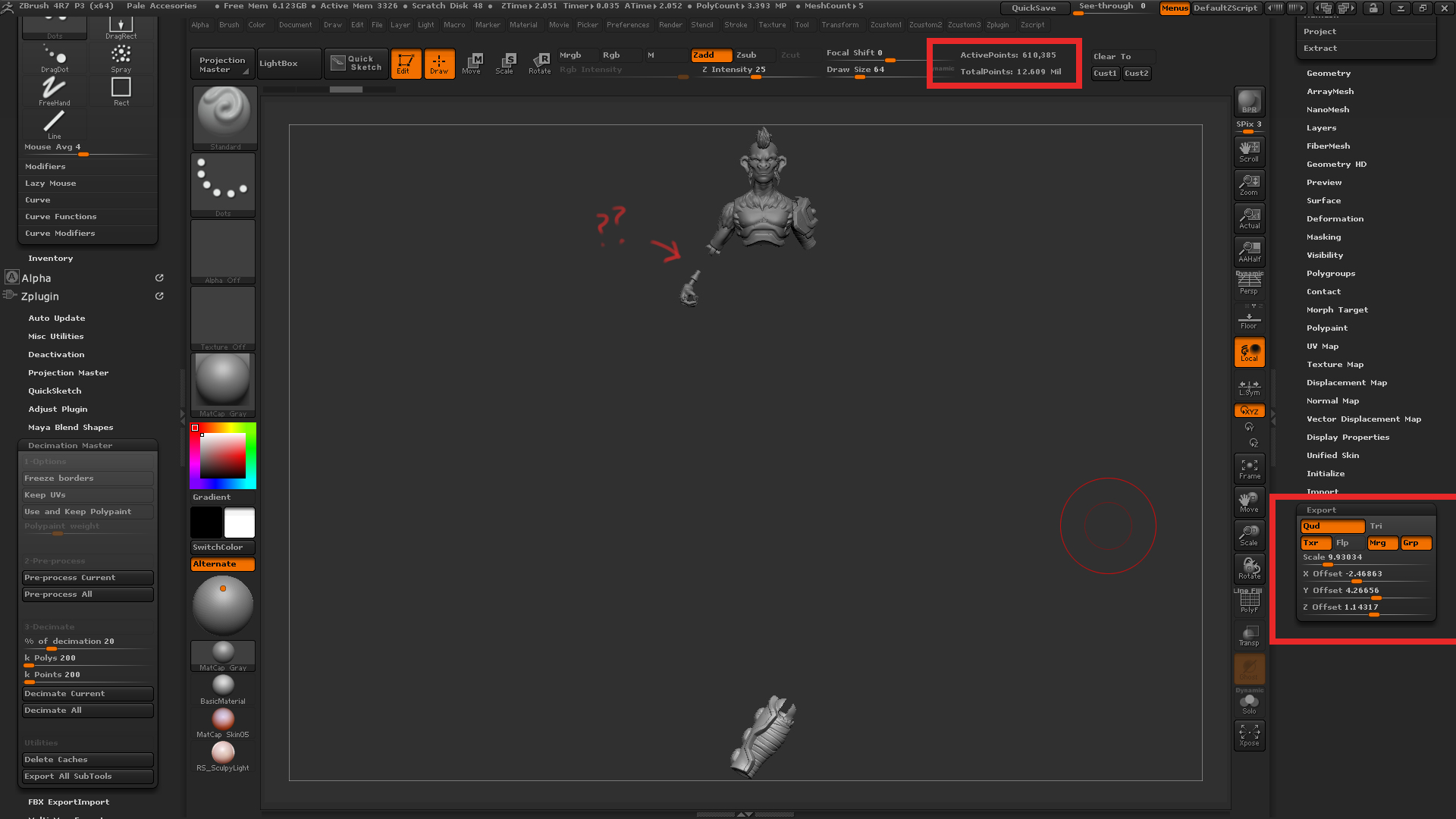This screenshot has height=819, width=1456.
Task: Expand the Deformation subpalette
Action: (x=1335, y=219)
